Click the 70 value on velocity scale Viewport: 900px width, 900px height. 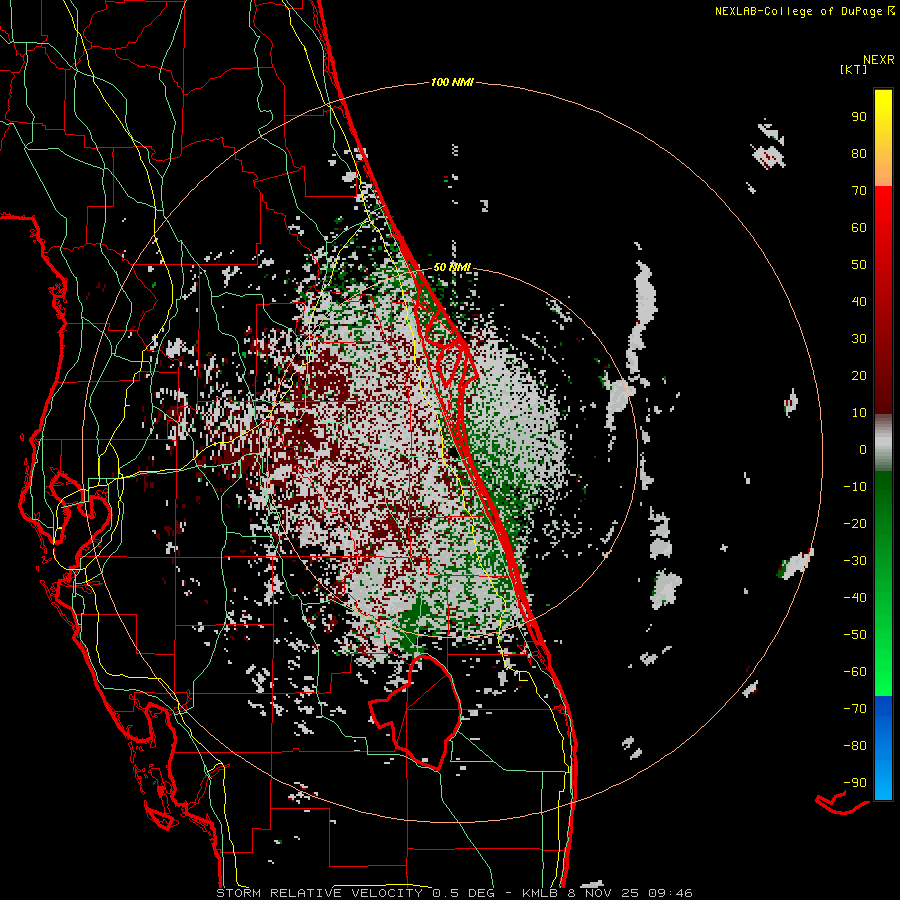click(859, 191)
